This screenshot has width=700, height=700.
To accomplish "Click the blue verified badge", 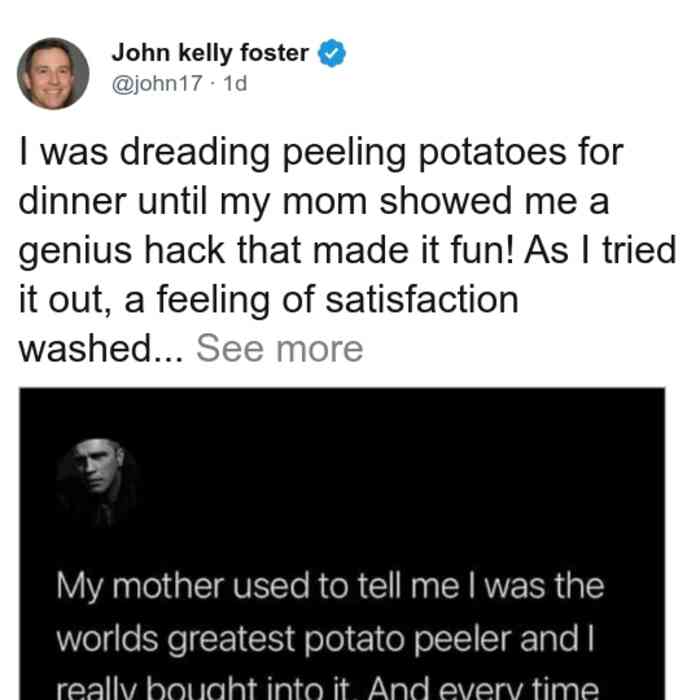I will tap(331, 53).
